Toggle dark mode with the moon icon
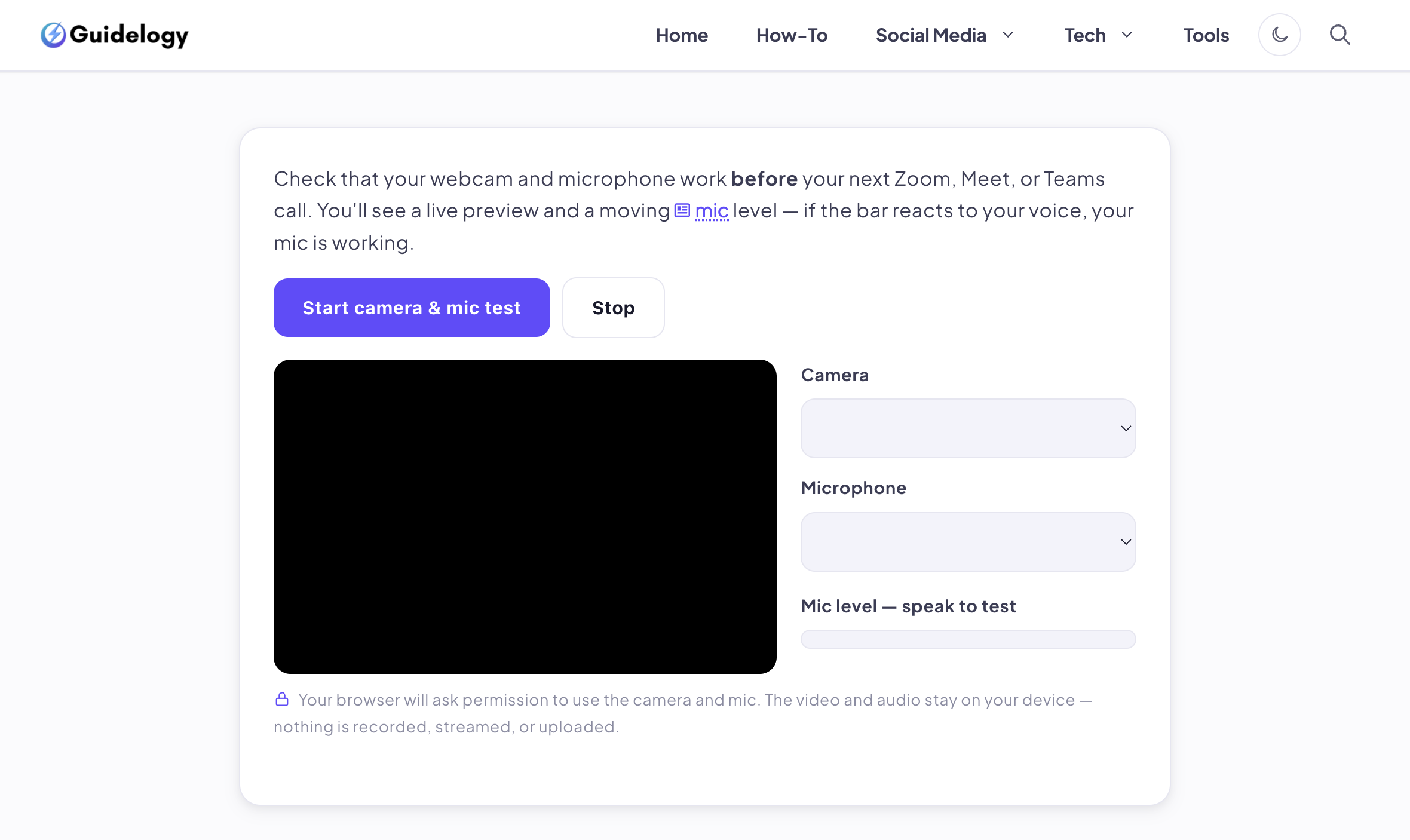This screenshot has height=840, width=1410. coord(1279,35)
